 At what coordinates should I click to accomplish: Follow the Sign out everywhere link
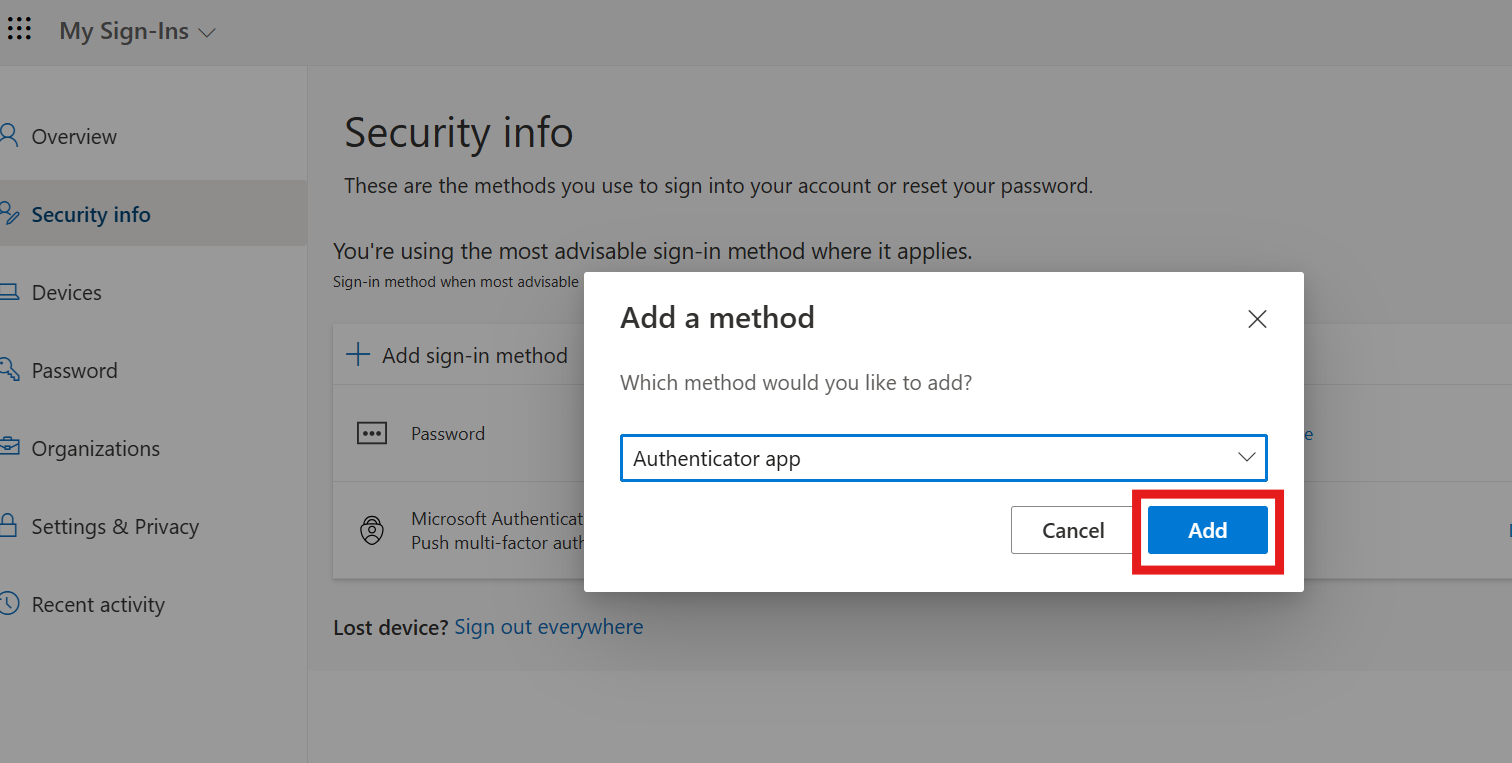[549, 627]
